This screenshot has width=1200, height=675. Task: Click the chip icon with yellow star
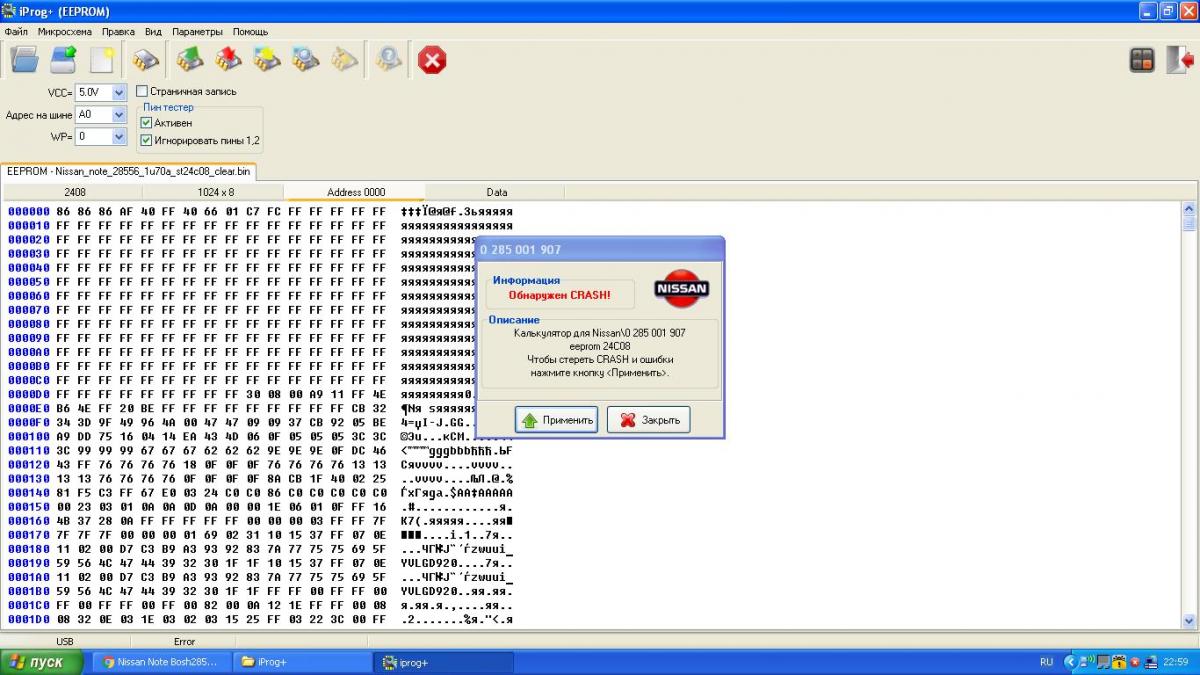(x=267, y=60)
